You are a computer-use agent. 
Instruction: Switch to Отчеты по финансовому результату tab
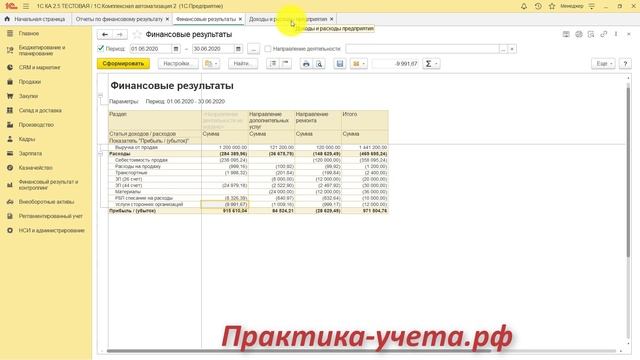(119, 19)
